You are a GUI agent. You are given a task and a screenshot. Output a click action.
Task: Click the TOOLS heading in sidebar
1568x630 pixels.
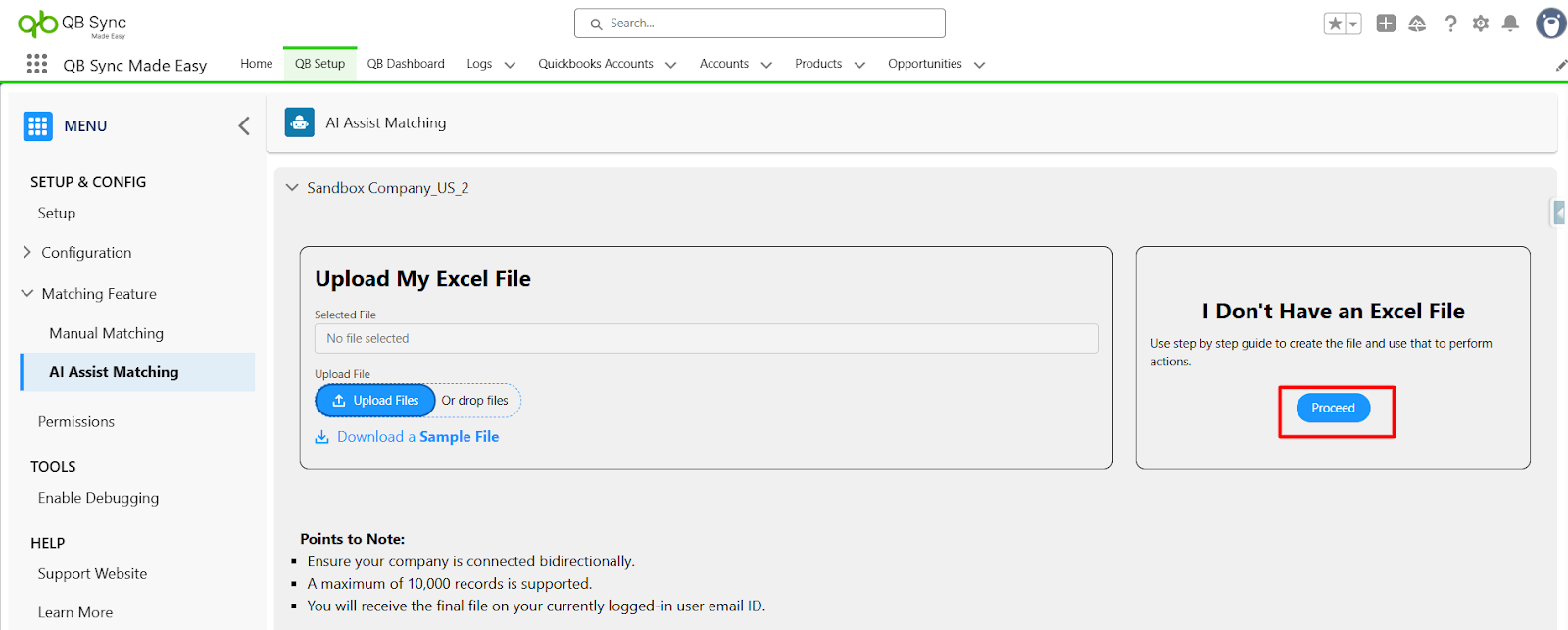[53, 467]
